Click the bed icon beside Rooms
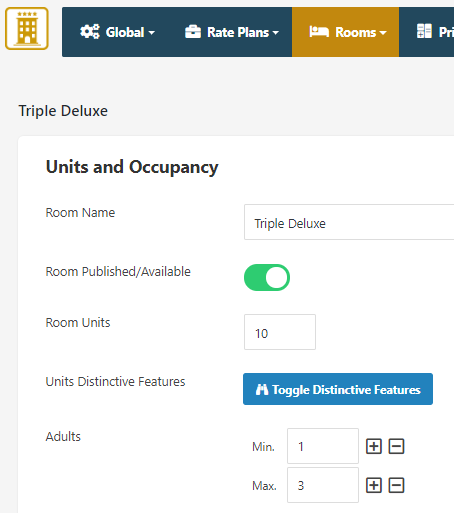454x513 pixels. [x=319, y=32]
